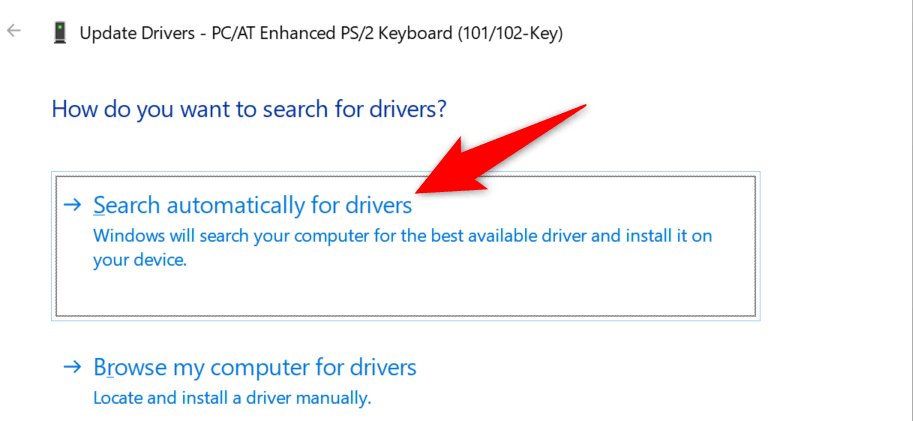Screen dimensions: 913x421
Task: Click "Locate and install a driver manually" text
Action: [232, 397]
